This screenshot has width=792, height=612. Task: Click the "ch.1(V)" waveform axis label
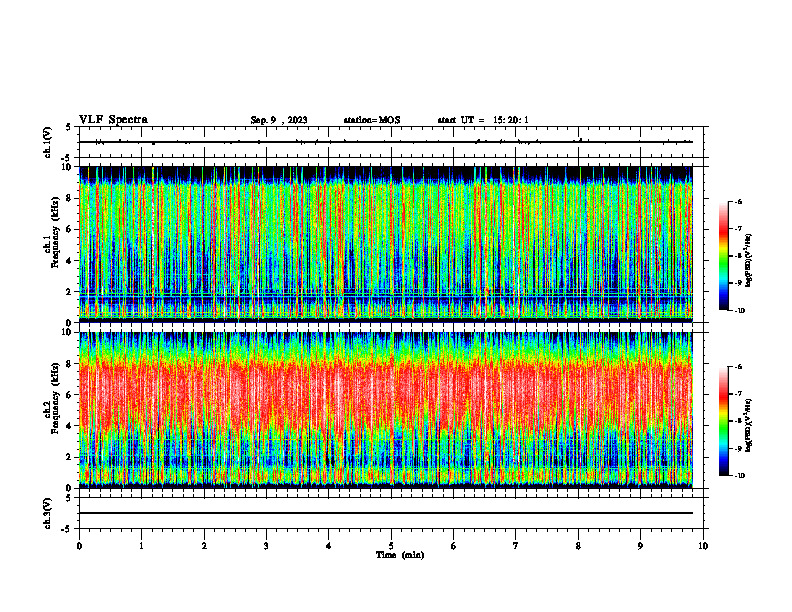click(x=48, y=142)
